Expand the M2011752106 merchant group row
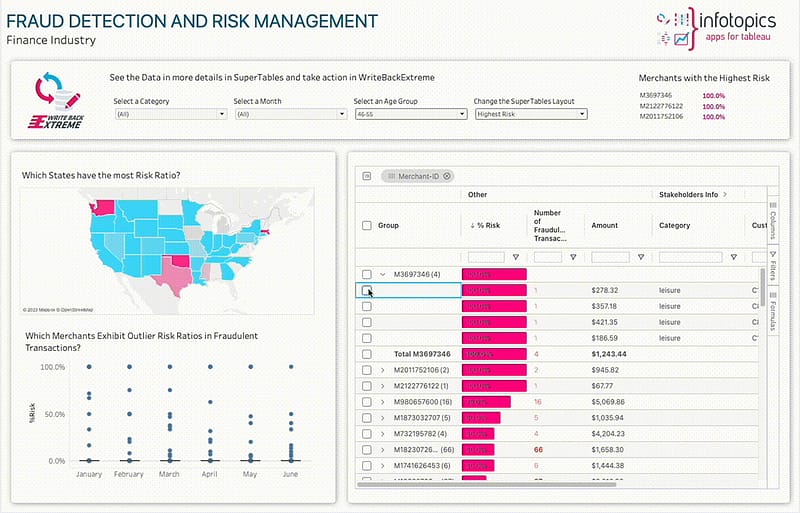Image resolution: width=800 pixels, height=513 pixels. pos(383,370)
